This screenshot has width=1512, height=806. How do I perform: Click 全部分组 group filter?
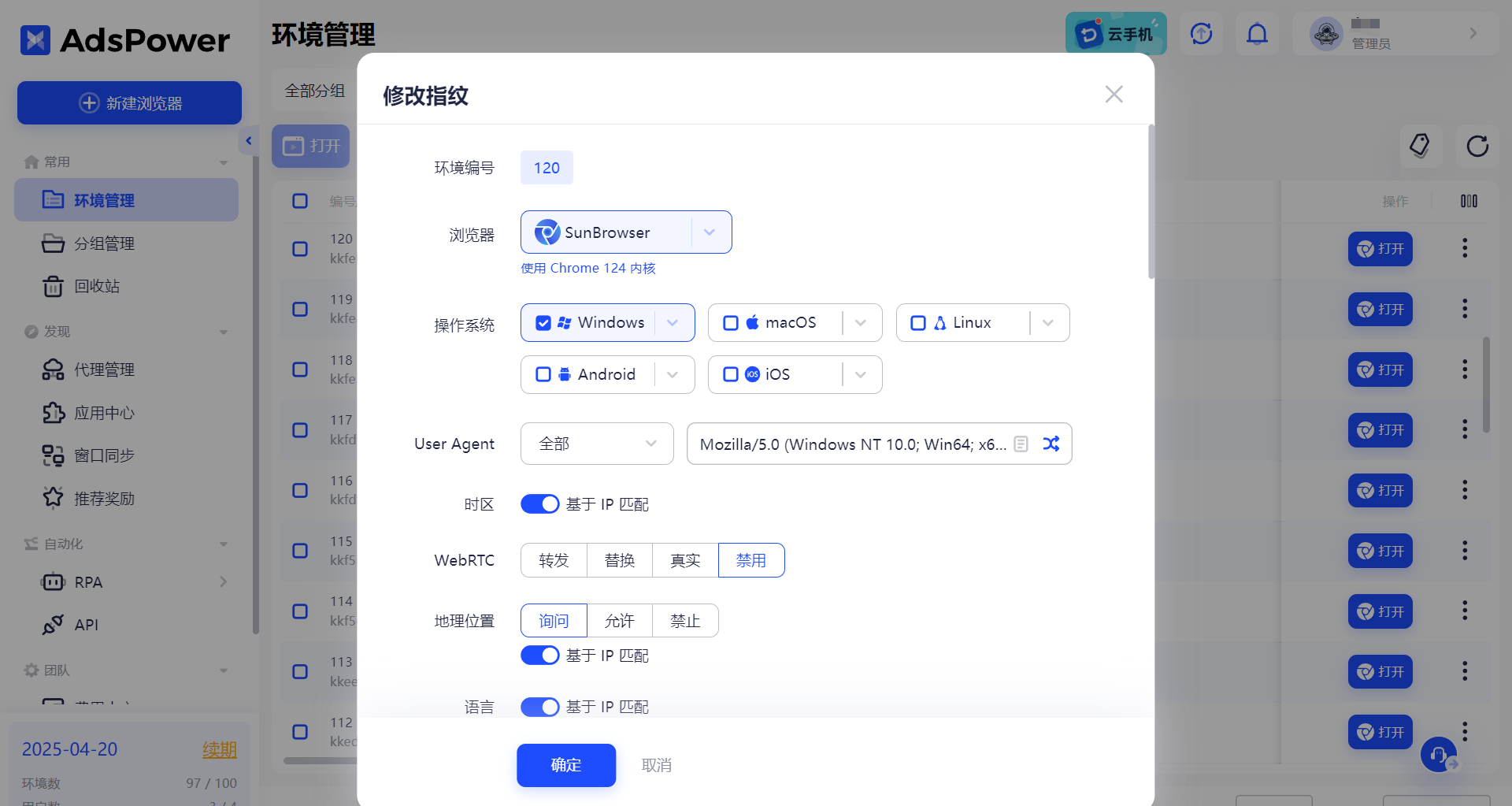pos(315,91)
